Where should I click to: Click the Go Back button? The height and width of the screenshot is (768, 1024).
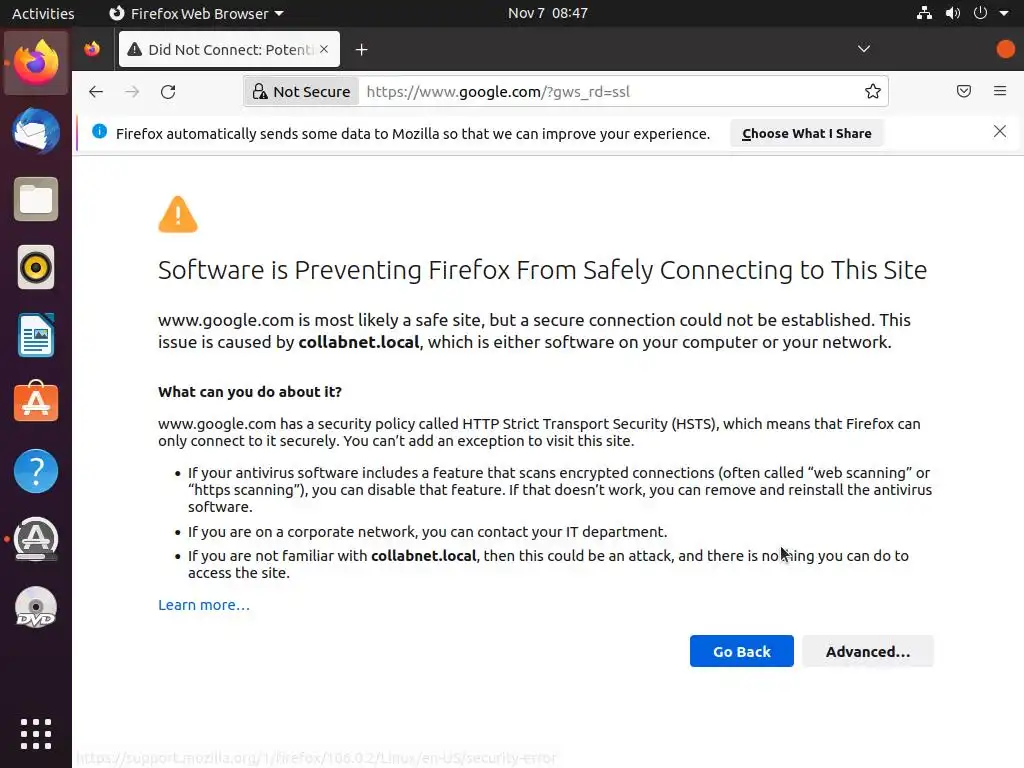[741, 651]
